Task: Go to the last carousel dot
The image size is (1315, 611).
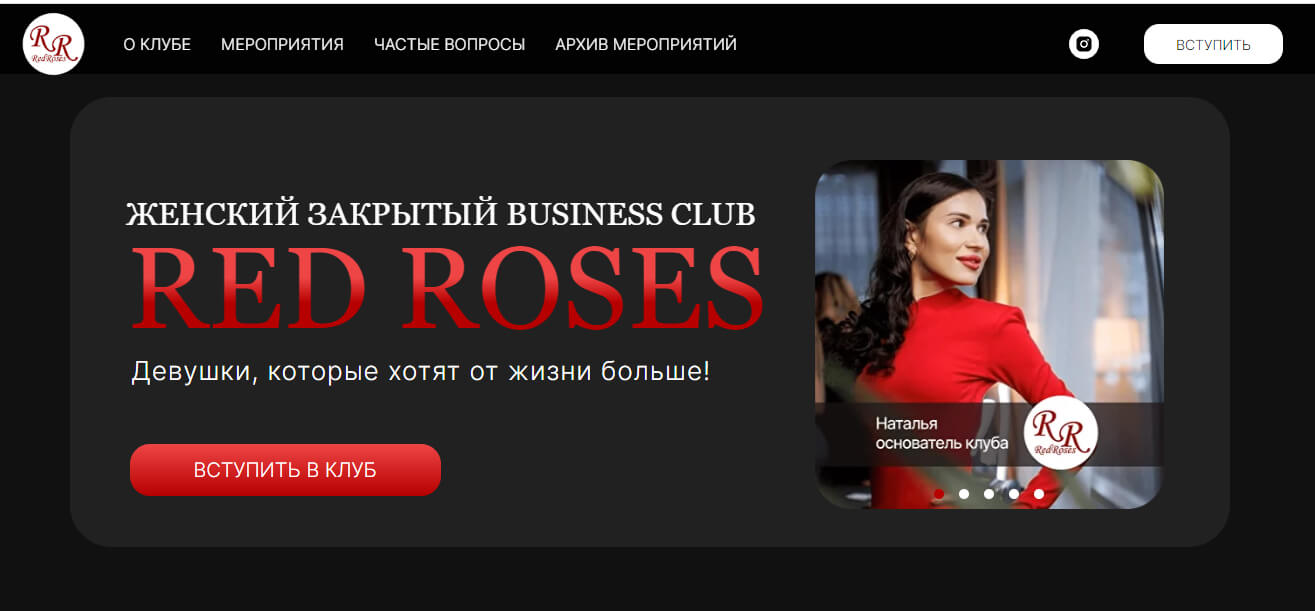Action: point(1039,494)
